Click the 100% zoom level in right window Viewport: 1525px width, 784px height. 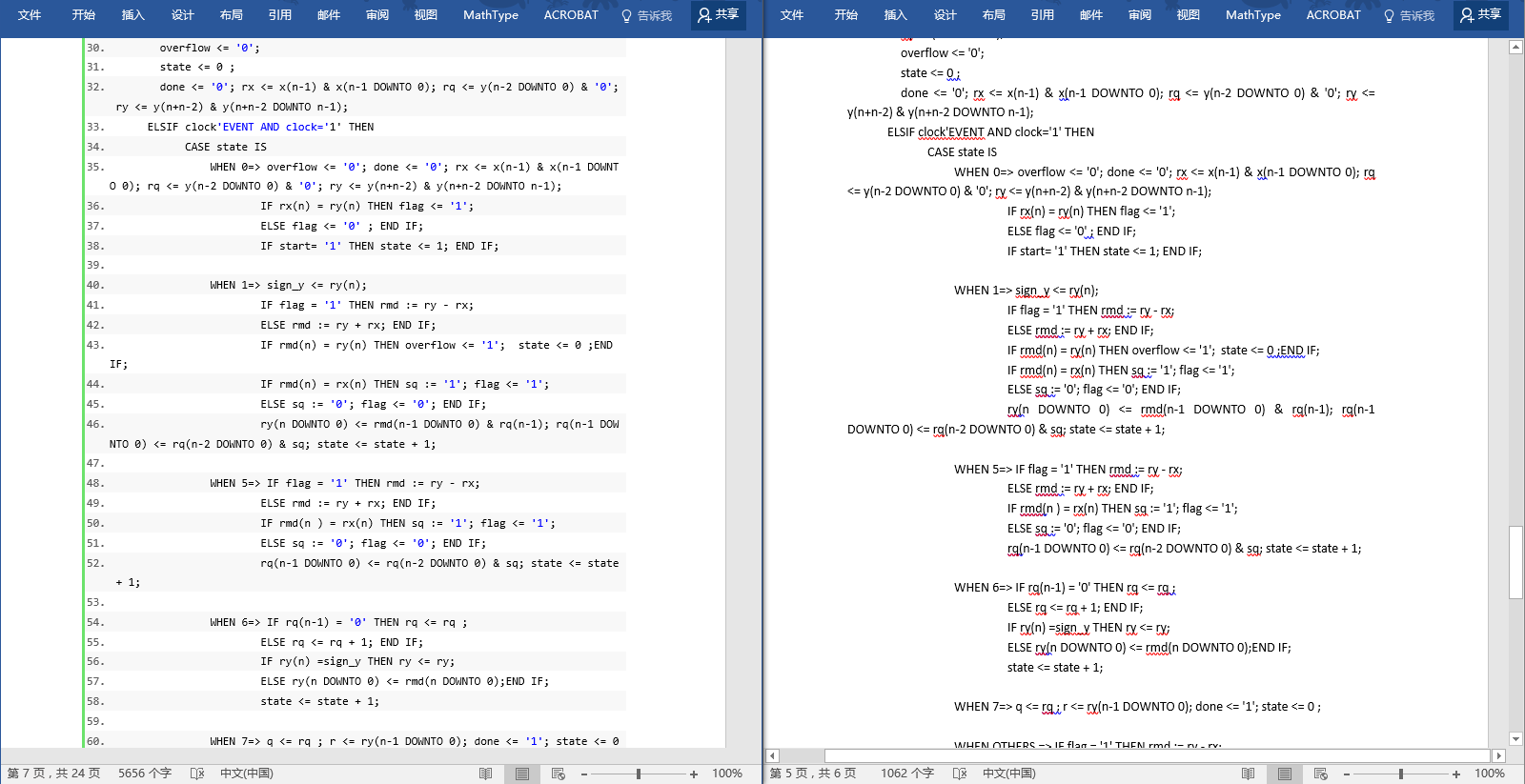pyautogui.click(x=1490, y=774)
